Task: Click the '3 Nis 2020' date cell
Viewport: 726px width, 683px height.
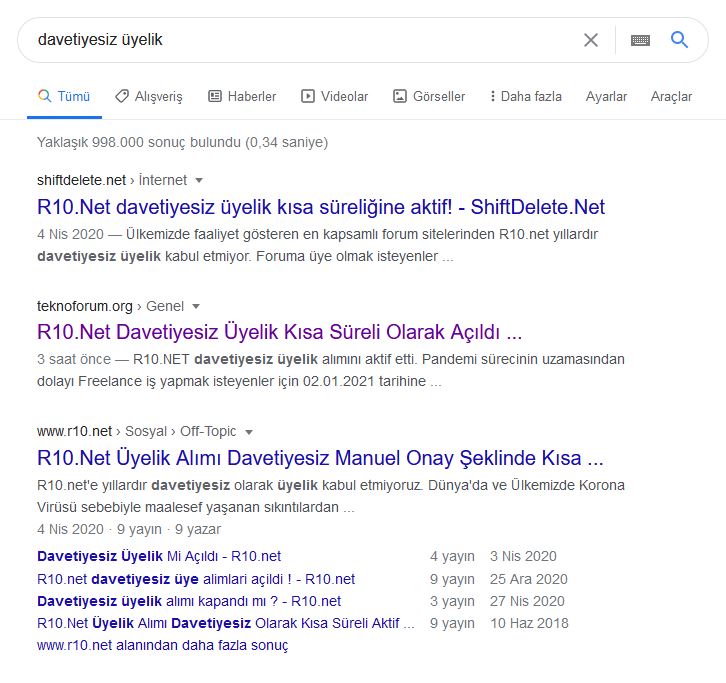Action: 523,556
